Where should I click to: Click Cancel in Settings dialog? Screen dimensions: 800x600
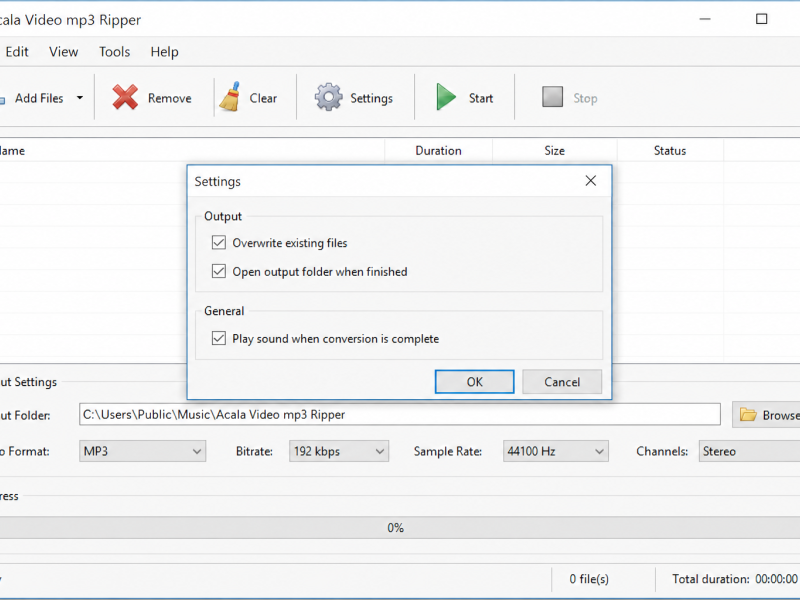(562, 382)
